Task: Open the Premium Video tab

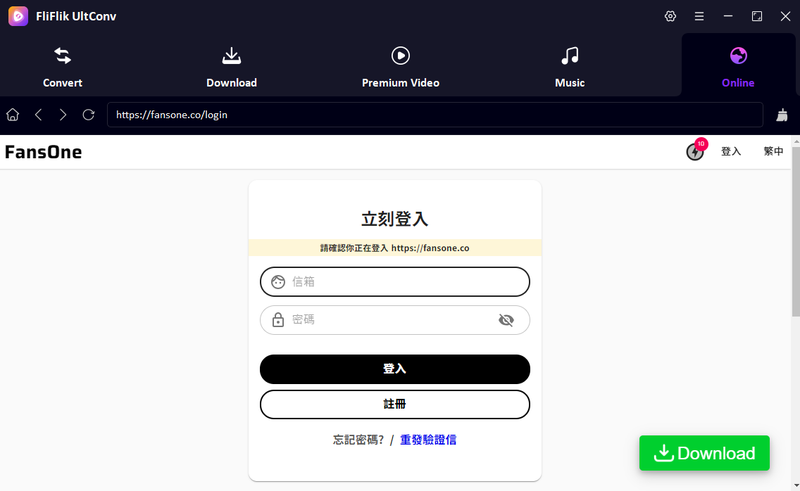Action: pos(401,67)
